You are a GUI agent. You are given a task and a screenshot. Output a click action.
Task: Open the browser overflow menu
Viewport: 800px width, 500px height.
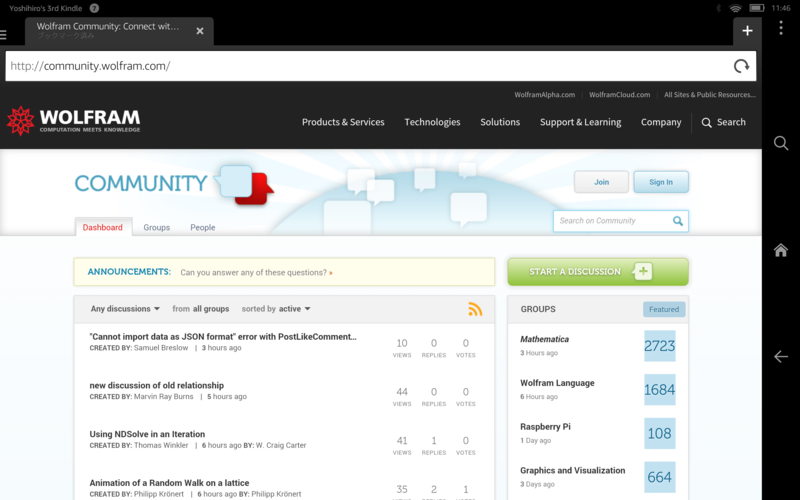click(781, 28)
